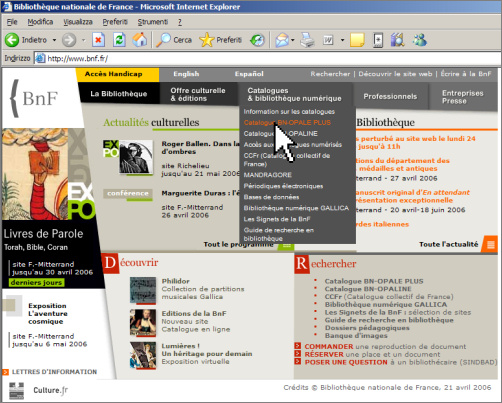The height and width of the screenshot is (403, 502).
Task: Open the Visualizza menu
Action: 78,22
